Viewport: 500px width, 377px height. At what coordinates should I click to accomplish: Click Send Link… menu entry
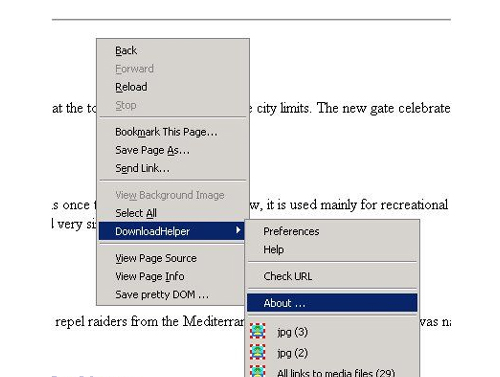[x=173, y=168]
